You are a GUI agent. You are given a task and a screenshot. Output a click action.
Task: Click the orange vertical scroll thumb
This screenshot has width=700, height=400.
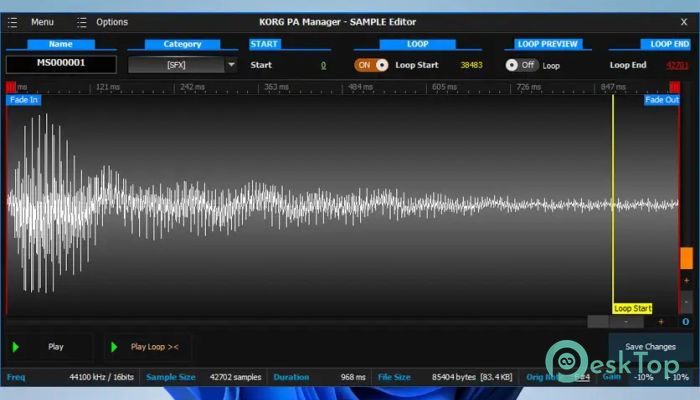point(686,258)
